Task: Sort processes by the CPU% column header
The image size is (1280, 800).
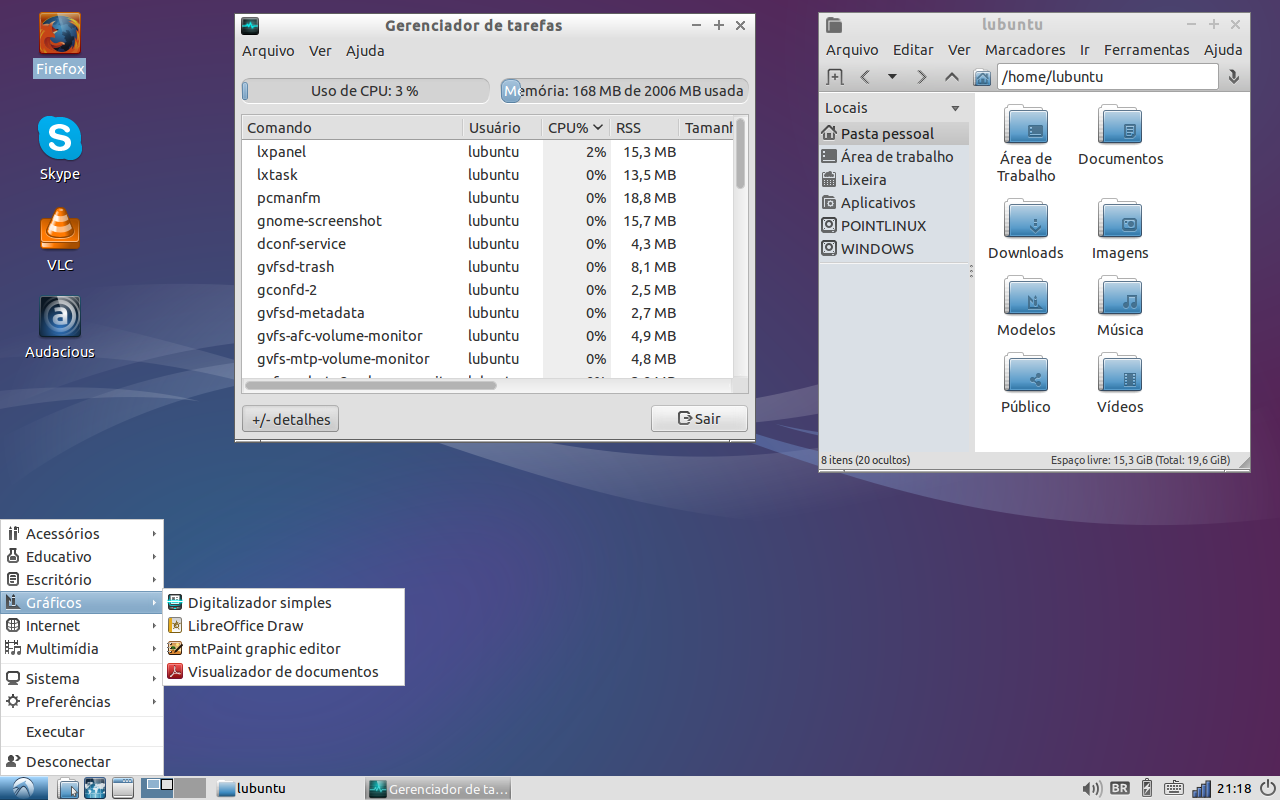Action: coord(575,128)
